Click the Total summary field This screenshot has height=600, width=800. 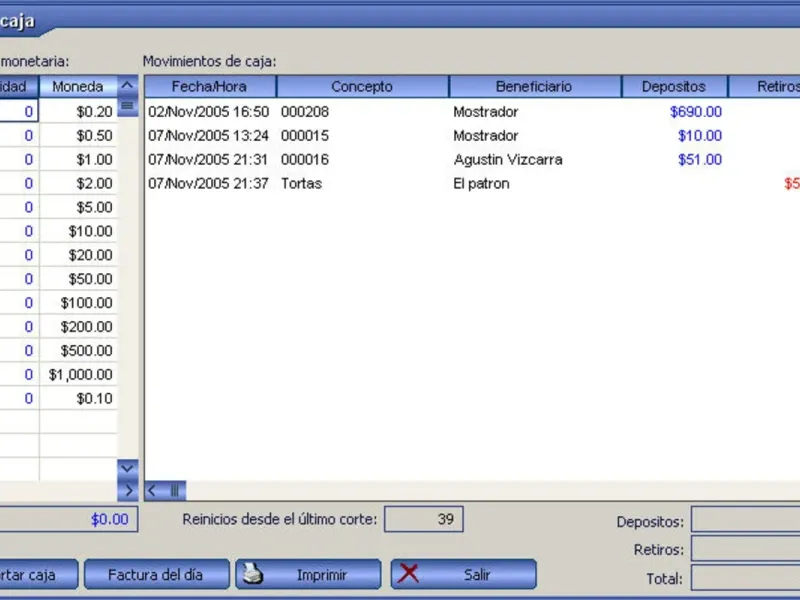[x=745, y=578]
